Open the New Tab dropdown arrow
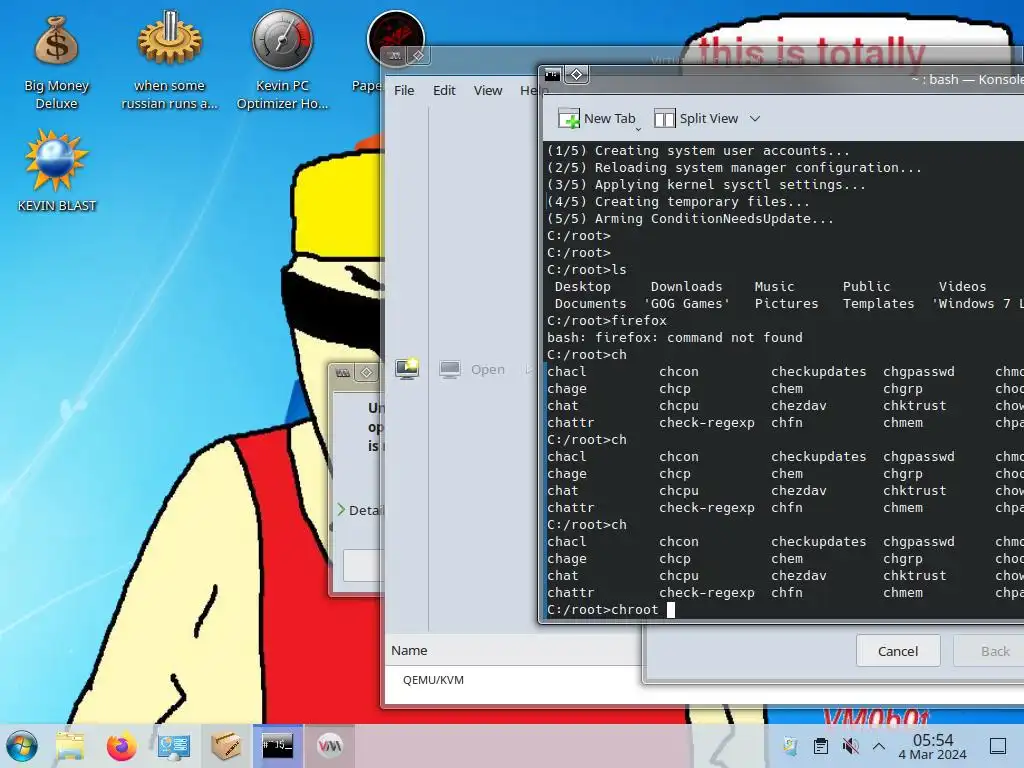 [638, 129]
